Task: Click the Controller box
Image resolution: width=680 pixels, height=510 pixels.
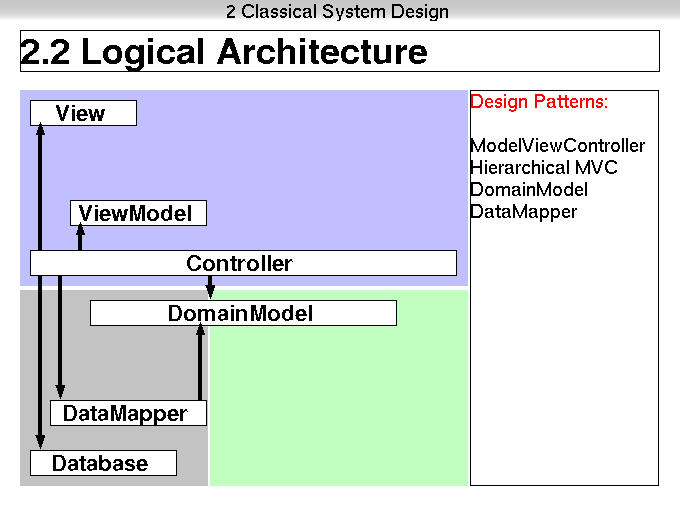Action: pos(243,263)
